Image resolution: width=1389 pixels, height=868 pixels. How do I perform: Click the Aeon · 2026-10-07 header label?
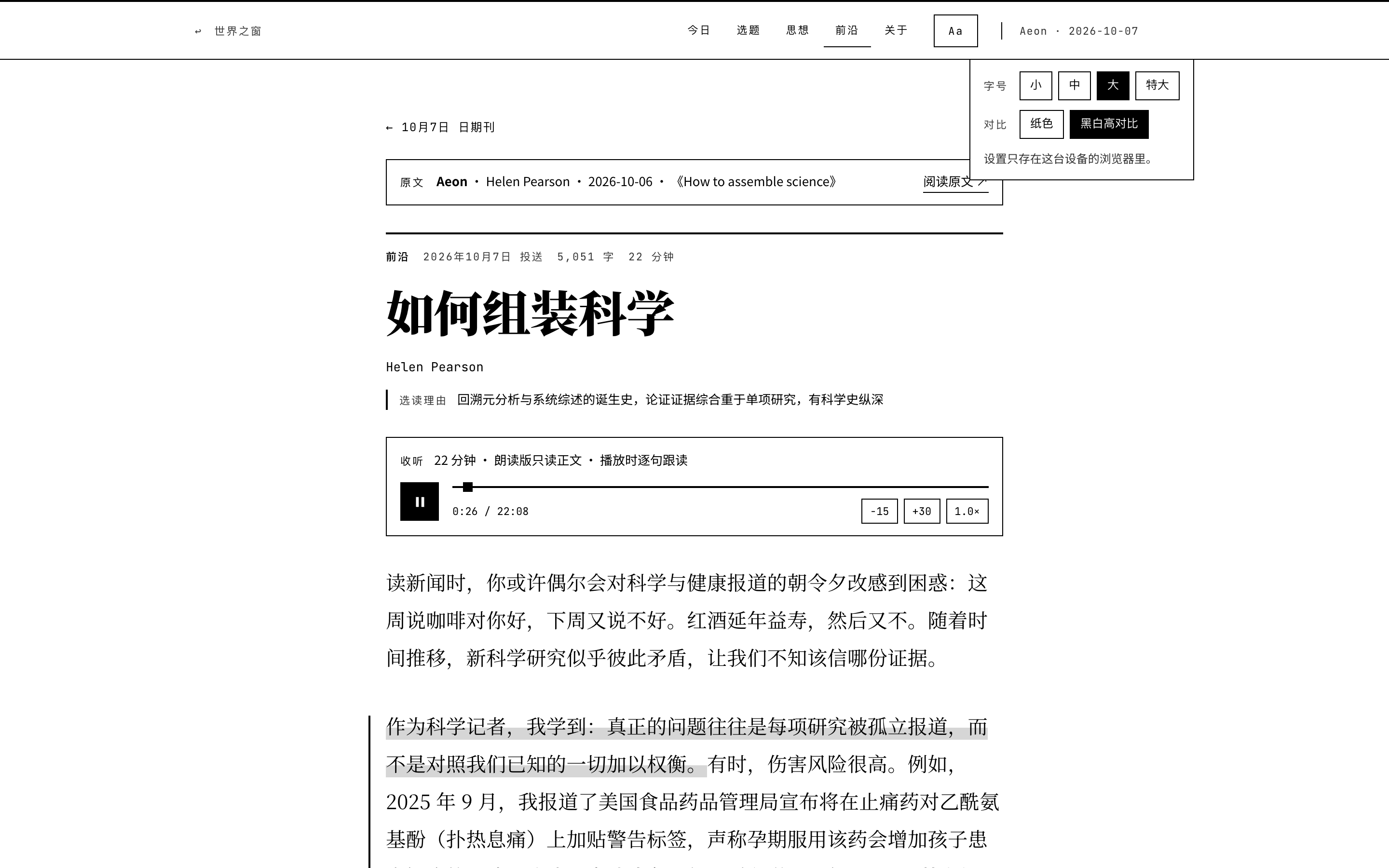click(1078, 31)
